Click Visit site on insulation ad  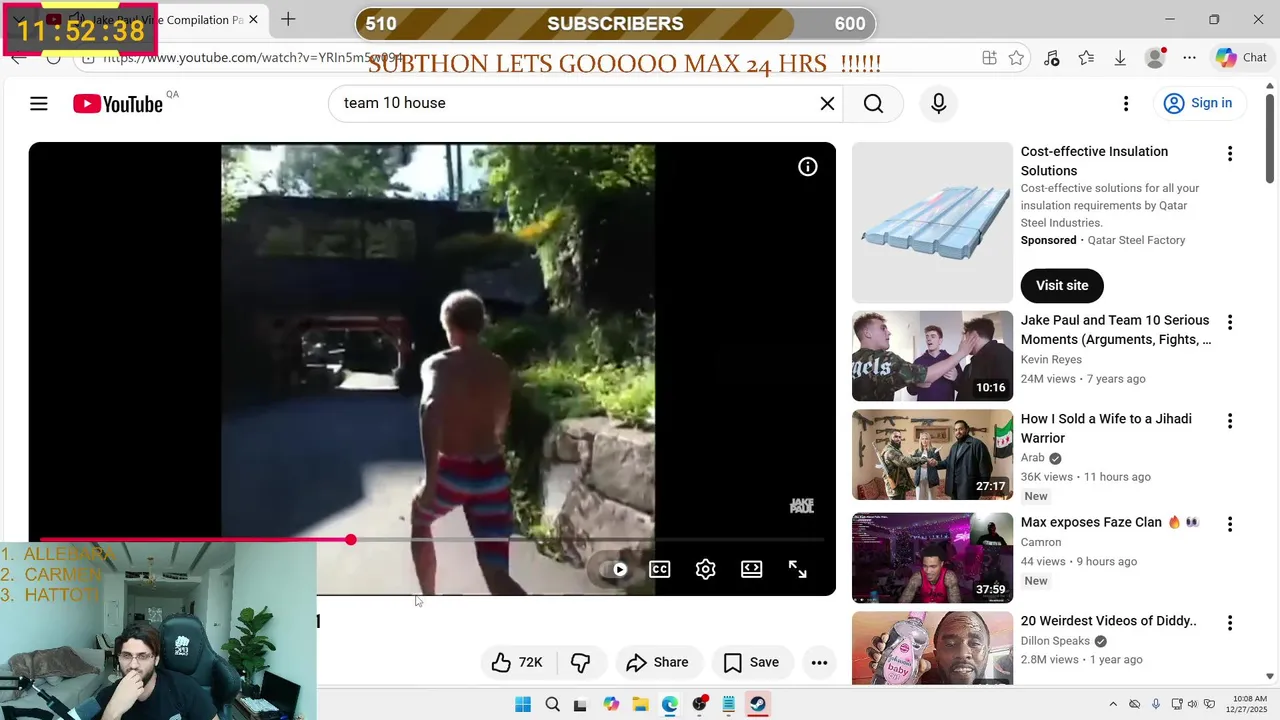pyautogui.click(x=1062, y=285)
